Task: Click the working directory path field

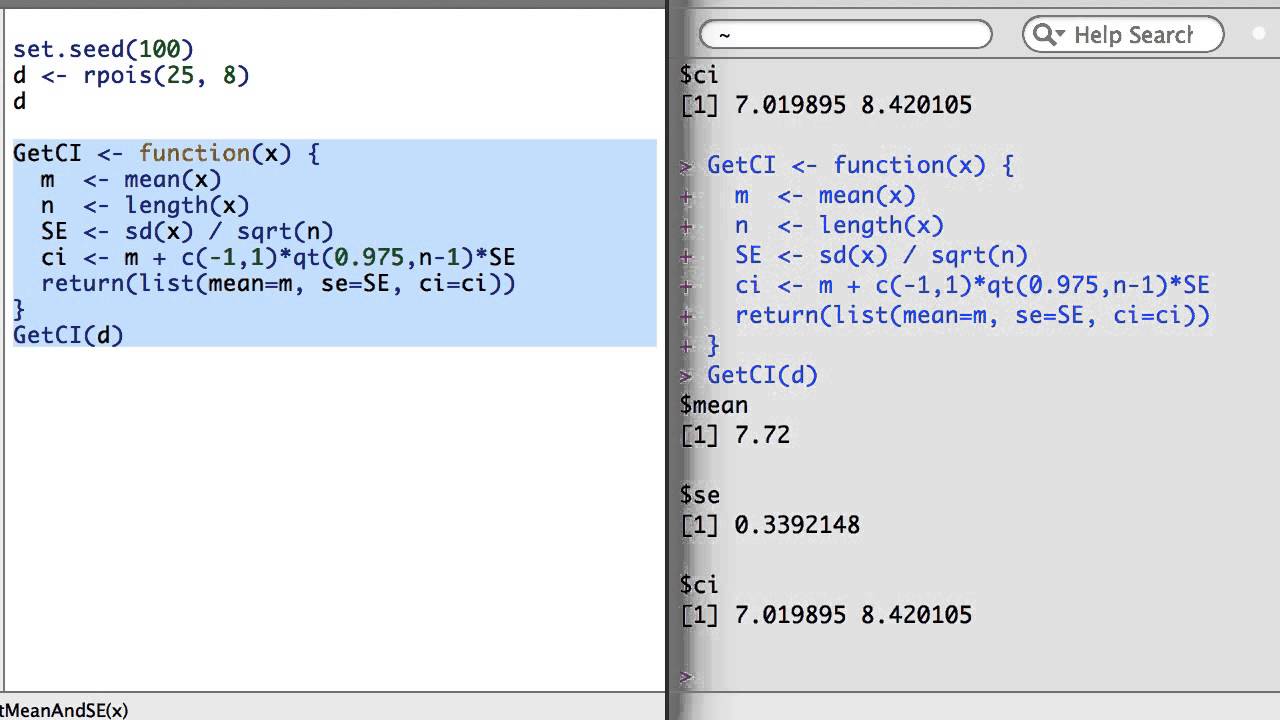Action: [845, 35]
